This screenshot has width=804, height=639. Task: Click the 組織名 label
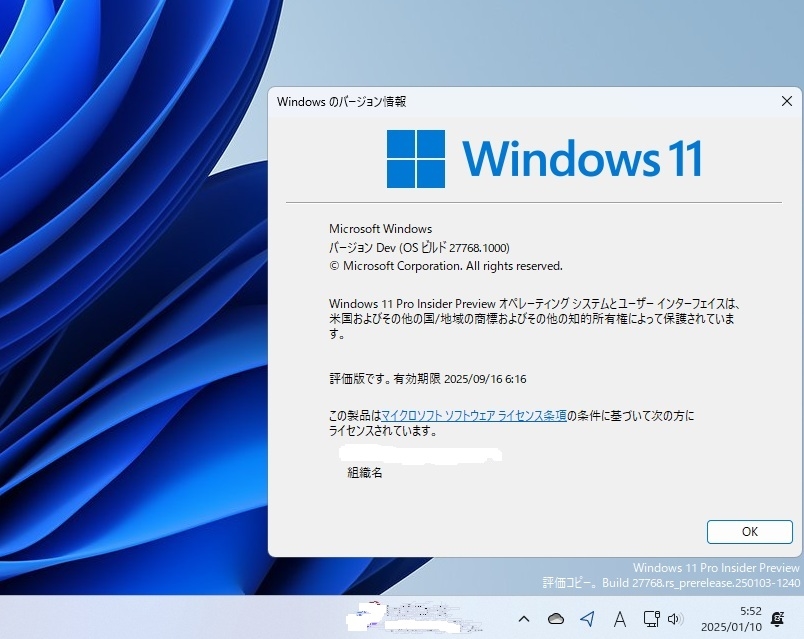tap(365, 473)
